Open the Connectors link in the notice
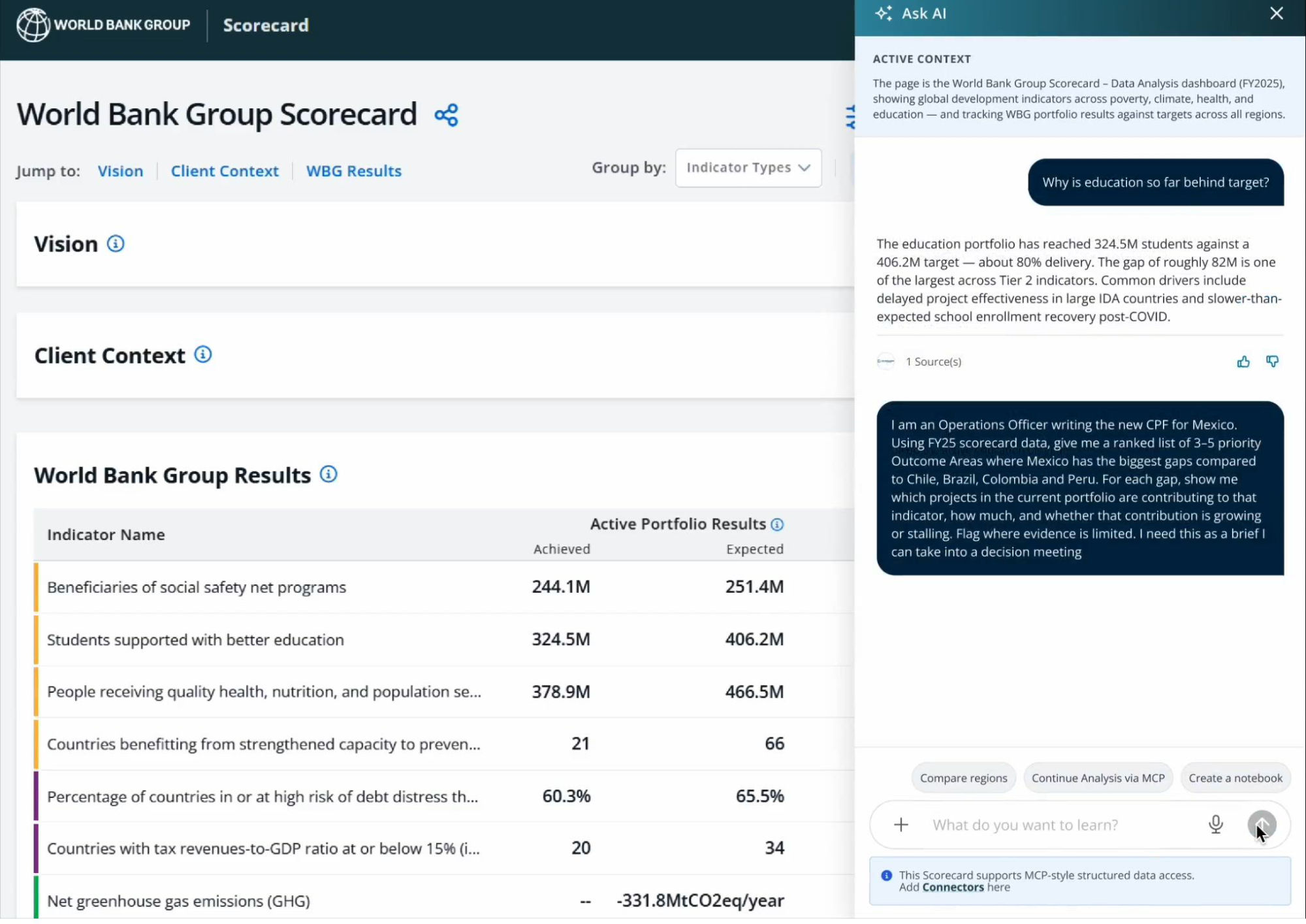This screenshot has height=924, width=1306. pyautogui.click(x=953, y=887)
